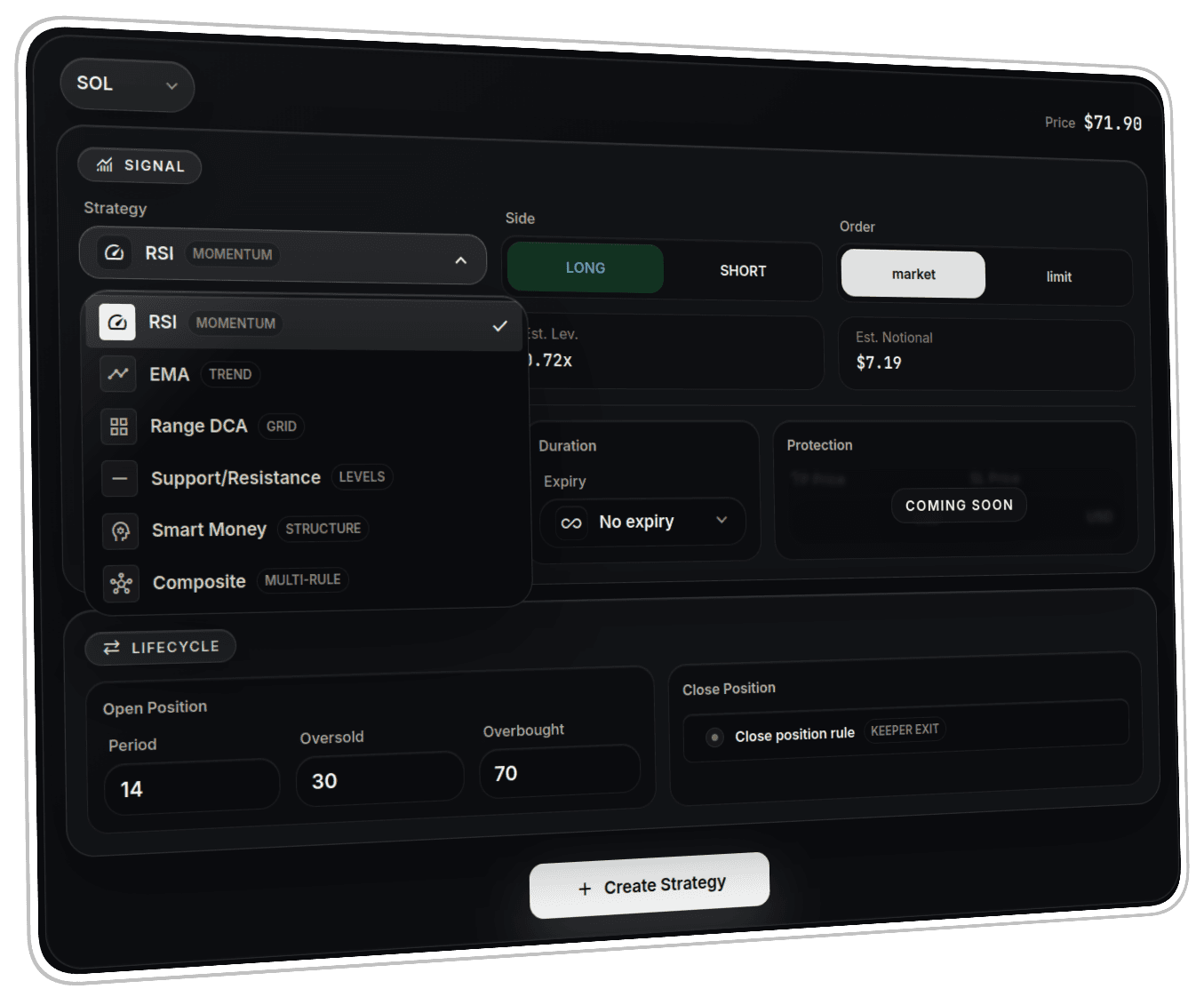
Task: Click the Range DCA grid icon
Action: coord(119,426)
